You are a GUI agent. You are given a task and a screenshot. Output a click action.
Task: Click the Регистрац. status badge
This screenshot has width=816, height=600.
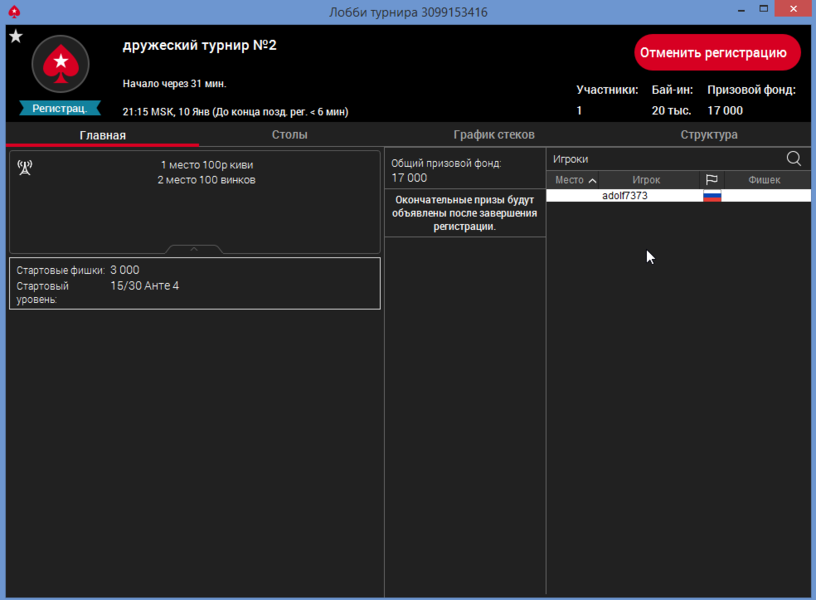(60, 108)
